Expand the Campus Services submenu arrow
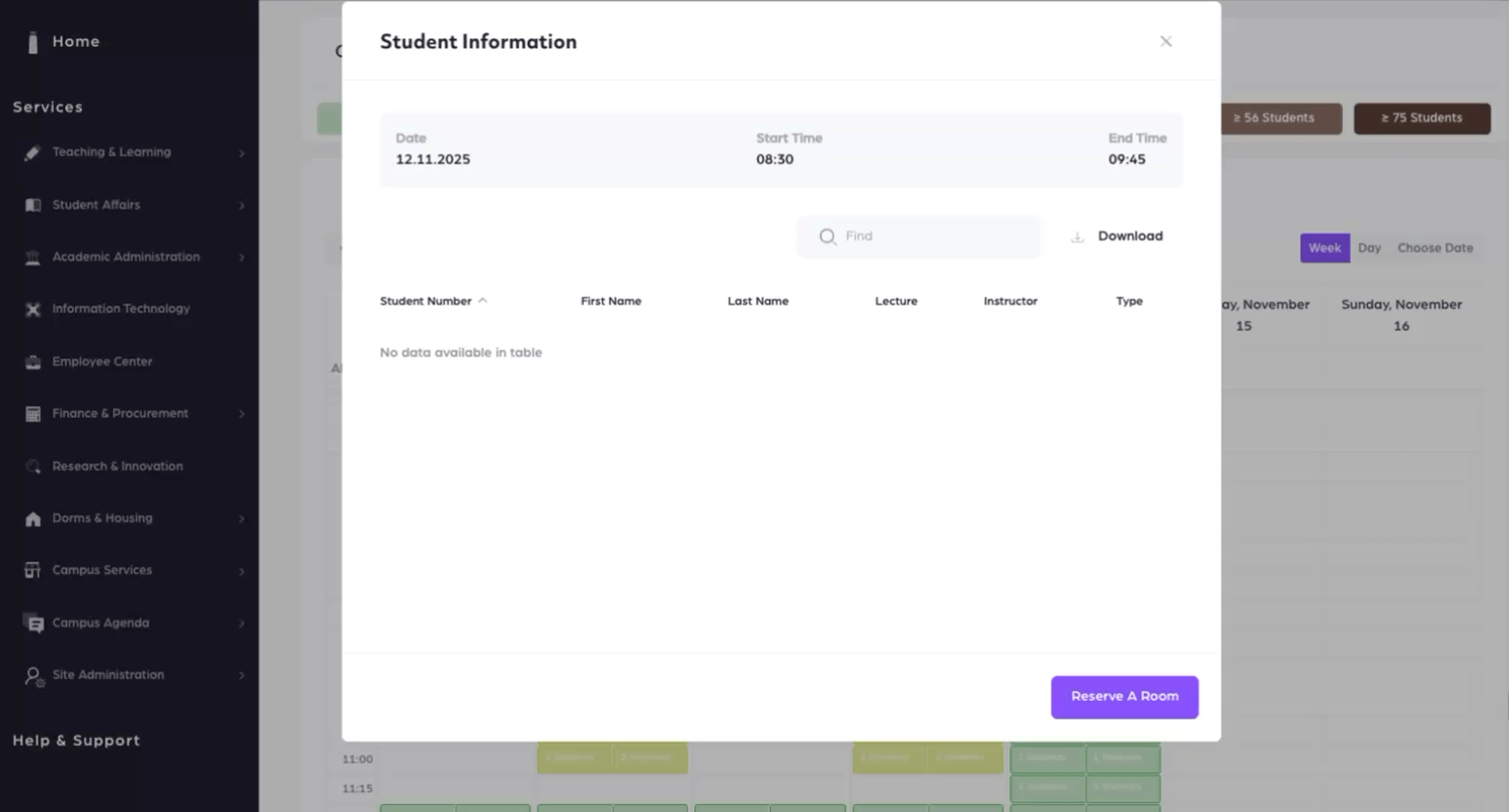The width and height of the screenshot is (1509, 812). click(241, 571)
